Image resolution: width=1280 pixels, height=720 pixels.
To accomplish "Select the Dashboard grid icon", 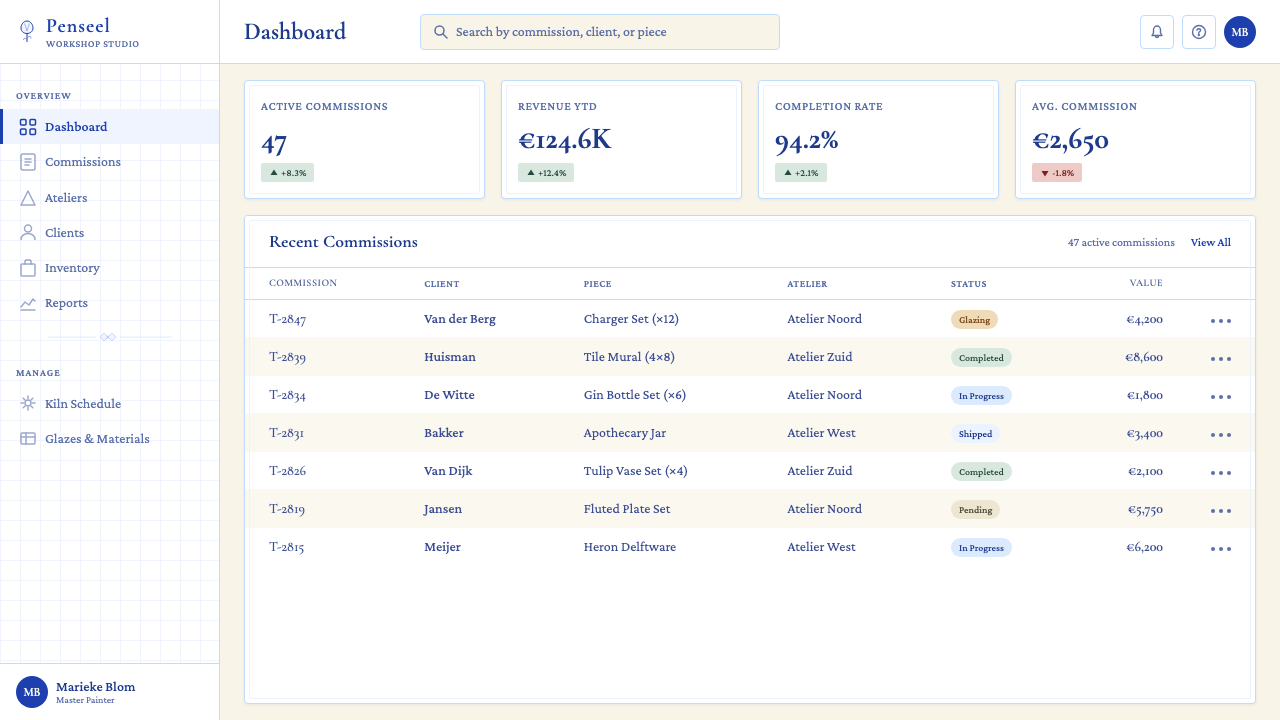I will 28,127.
